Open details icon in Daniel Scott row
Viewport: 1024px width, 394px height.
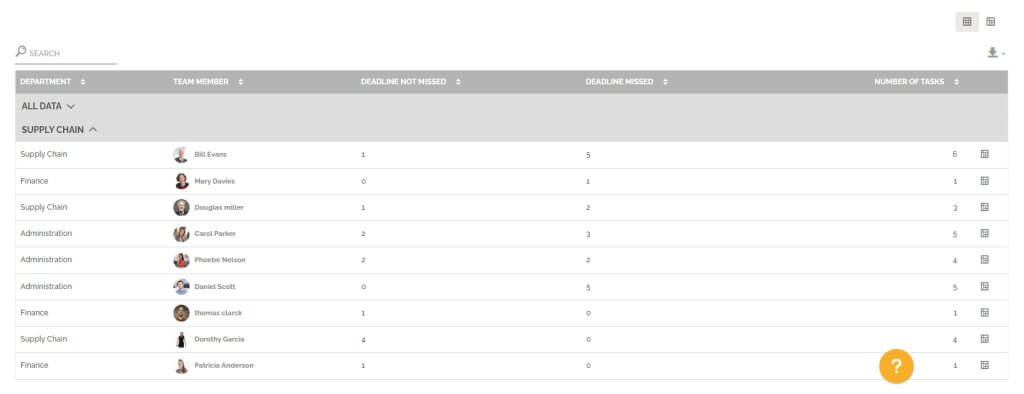point(984,286)
